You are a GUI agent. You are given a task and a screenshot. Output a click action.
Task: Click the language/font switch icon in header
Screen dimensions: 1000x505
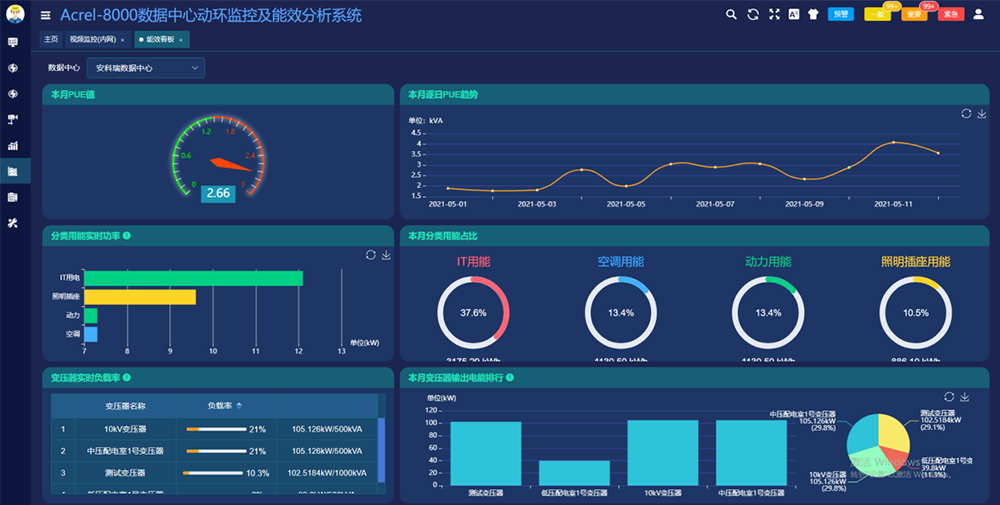click(x=794, y=15)
